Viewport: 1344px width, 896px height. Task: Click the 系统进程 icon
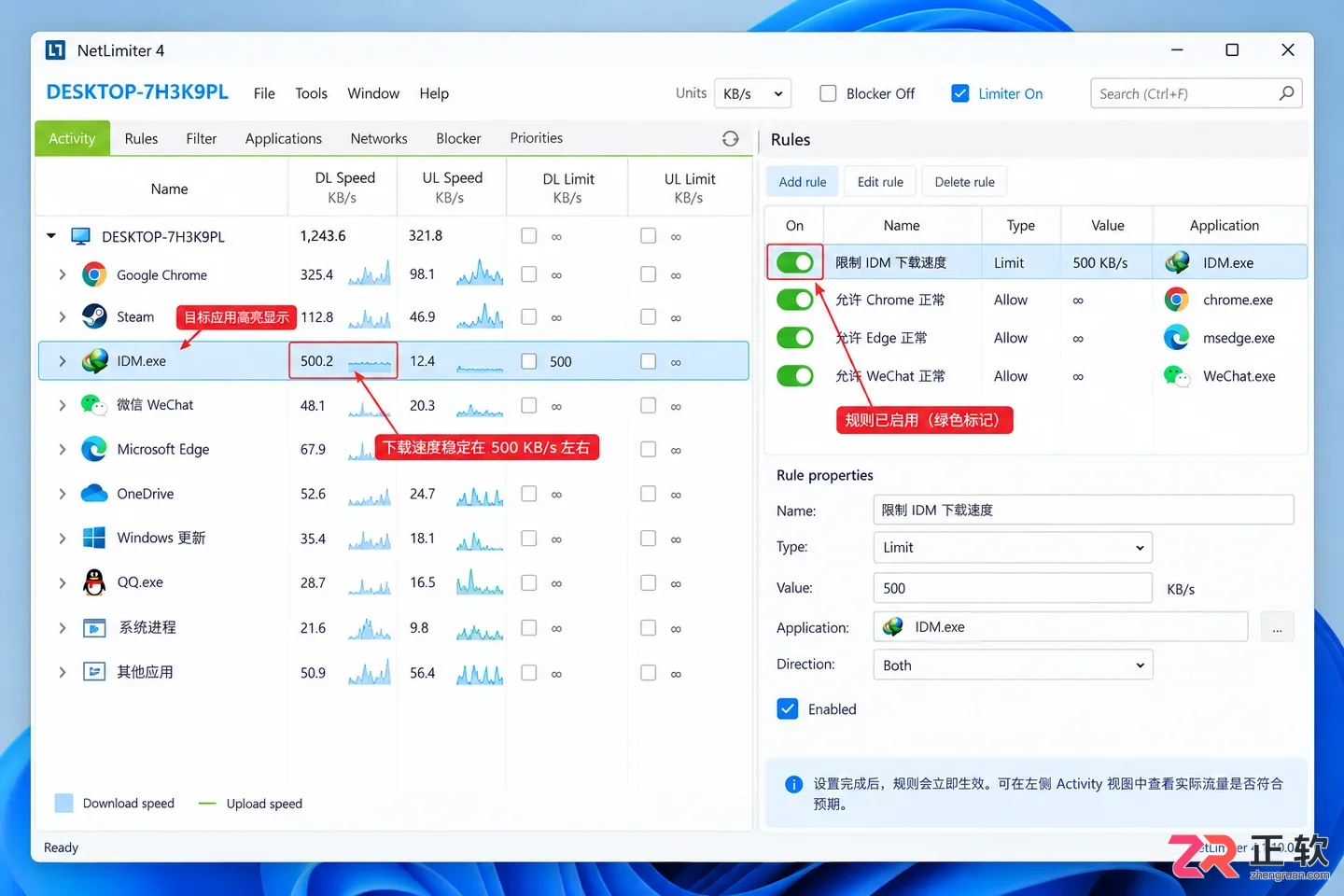(94, 627)
